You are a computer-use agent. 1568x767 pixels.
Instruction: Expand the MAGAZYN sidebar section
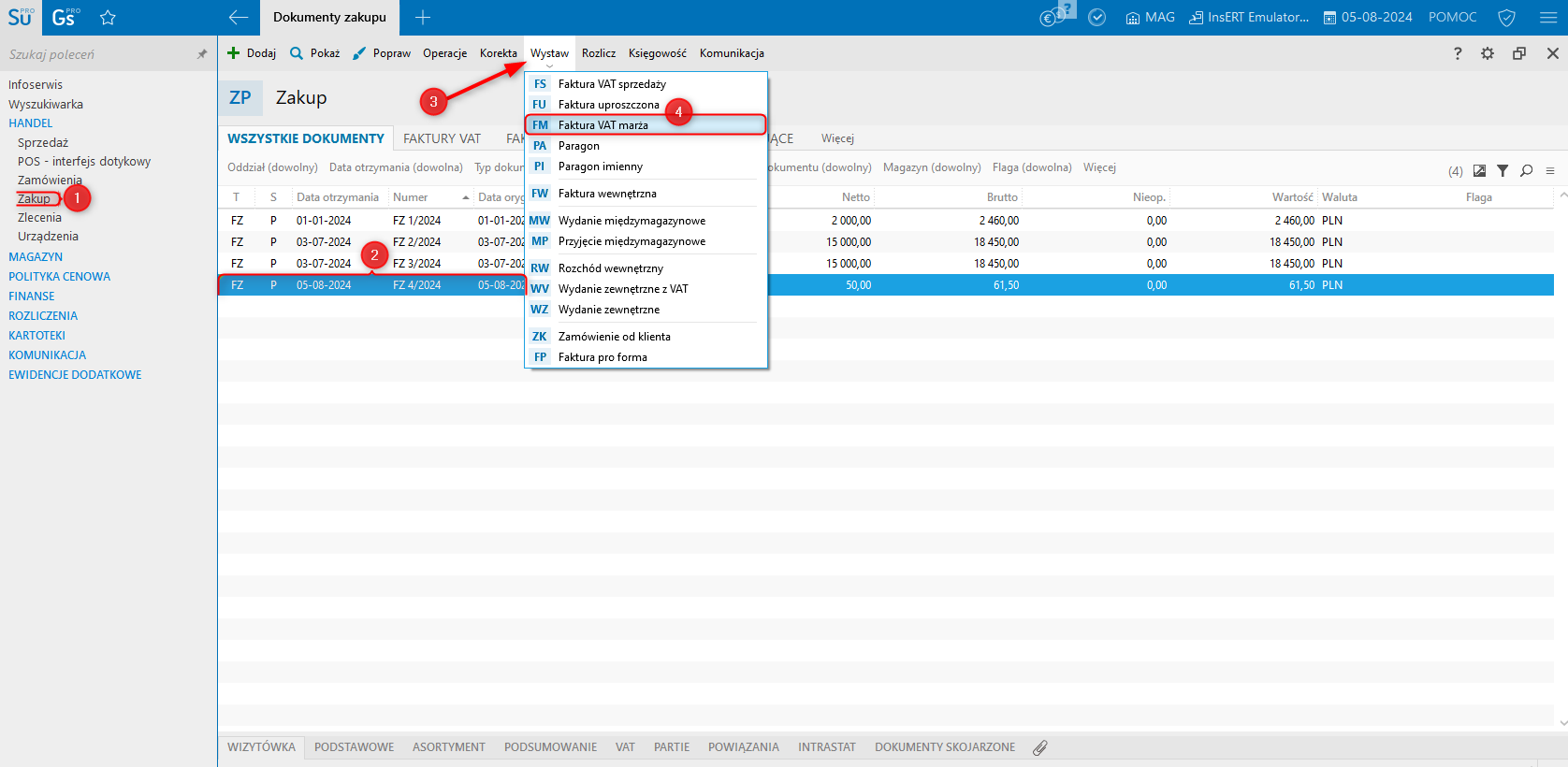click(x=36, y=257)
